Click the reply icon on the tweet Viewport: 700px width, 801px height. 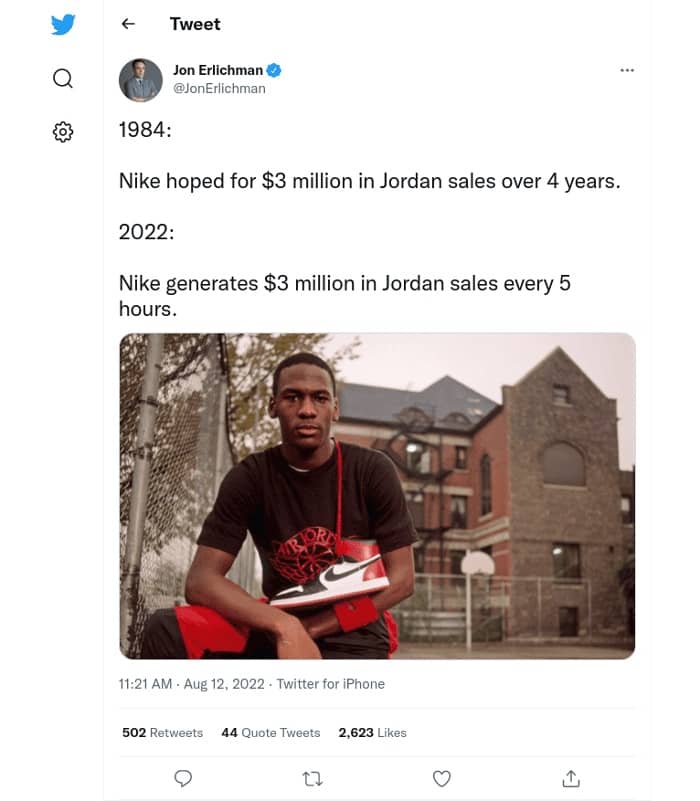[182, 778]
